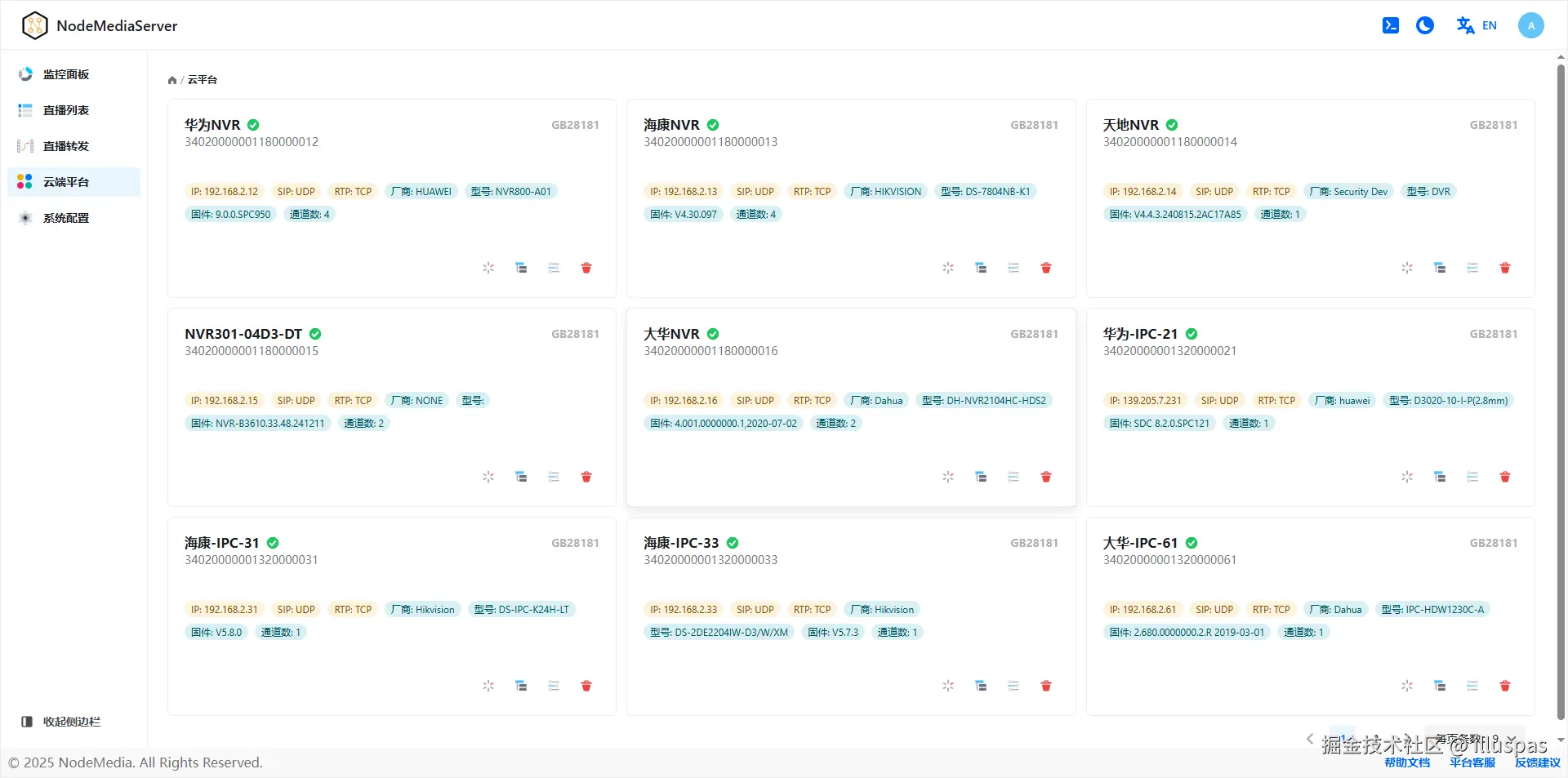1568x778 pixels.
Task: Open the 帮助文档 footer link
Action: [x=1407, y=762]
